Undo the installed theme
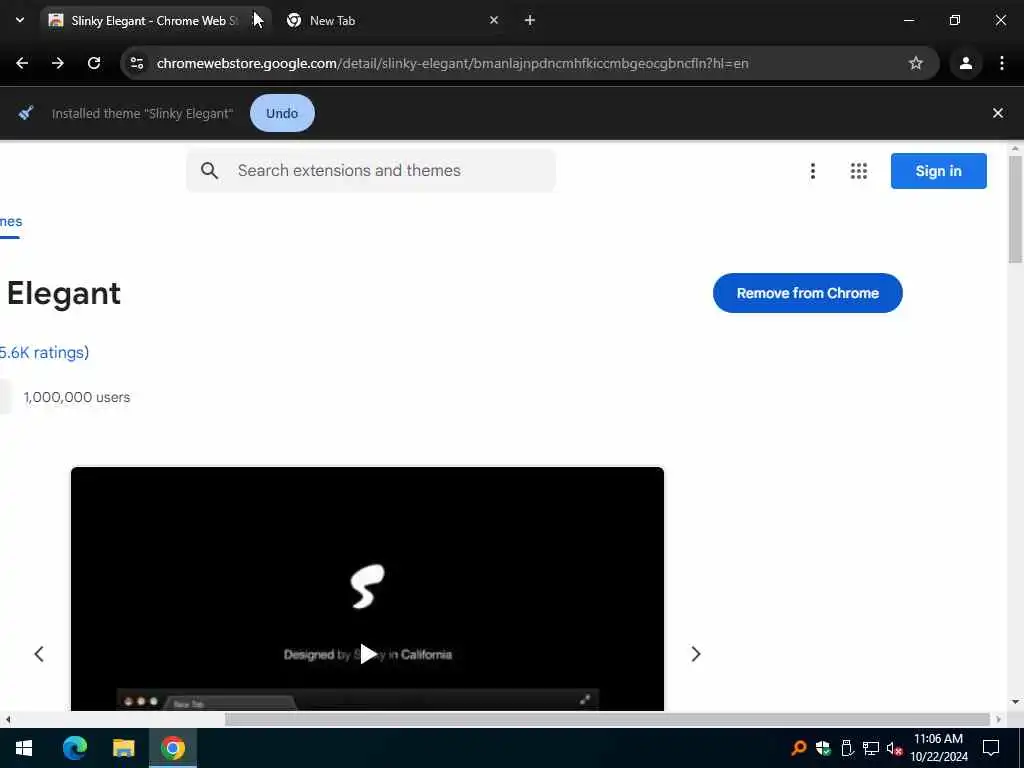1024x768 pixels. pyautogui.click(x=282, y=113)
